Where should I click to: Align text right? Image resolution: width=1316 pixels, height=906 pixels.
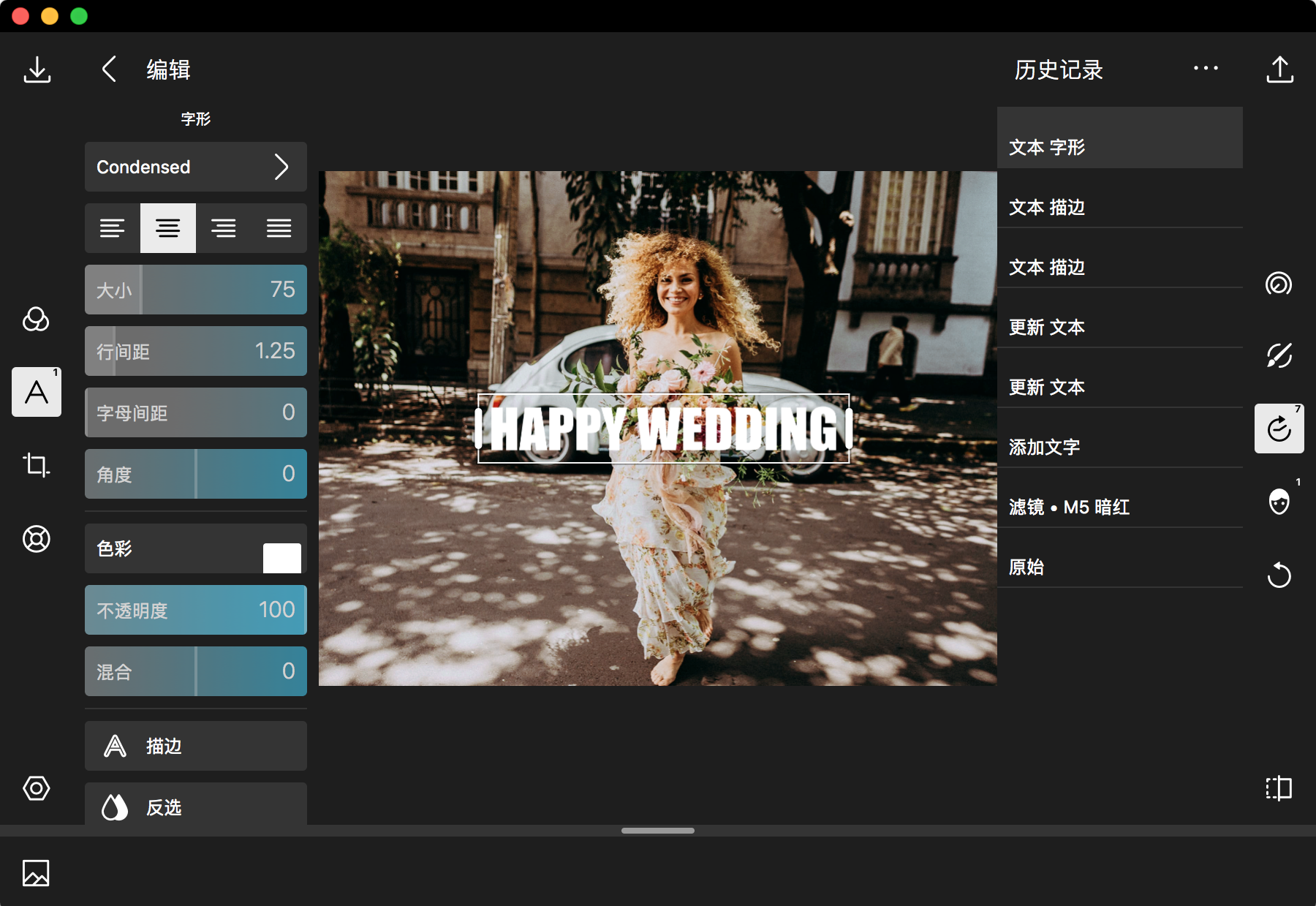point(224,228)
